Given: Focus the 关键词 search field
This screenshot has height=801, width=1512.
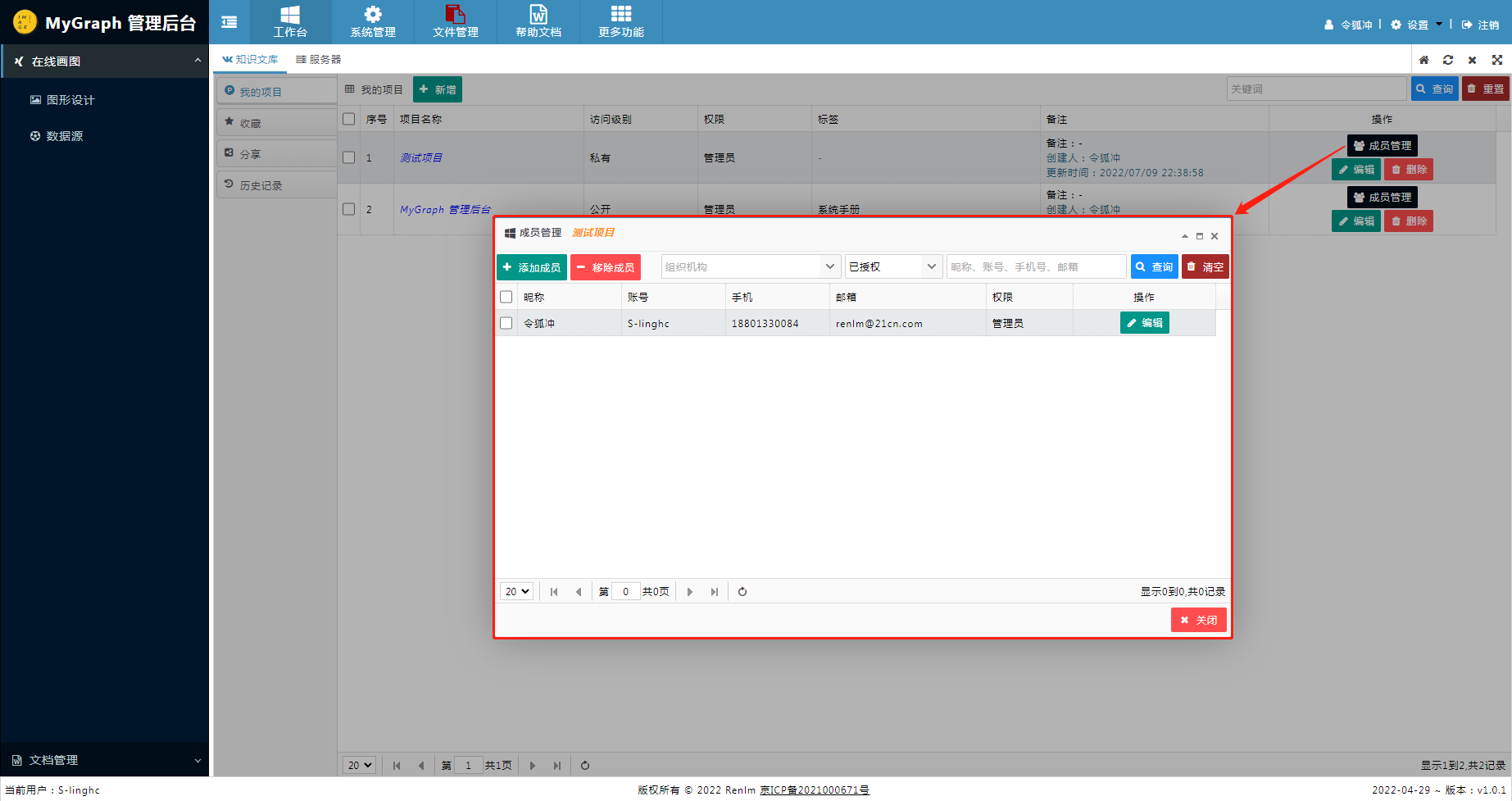Looking at the screenshot, I should click(1317, 89).
